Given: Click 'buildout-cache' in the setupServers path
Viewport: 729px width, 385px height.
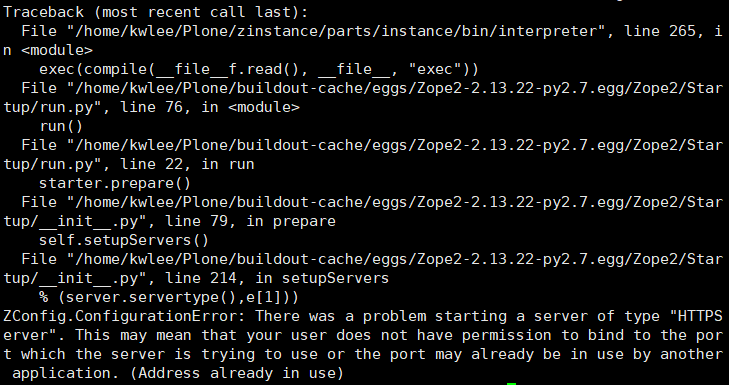Looking at the screenshot, I should pyautogui.click(x=299, y=259).
